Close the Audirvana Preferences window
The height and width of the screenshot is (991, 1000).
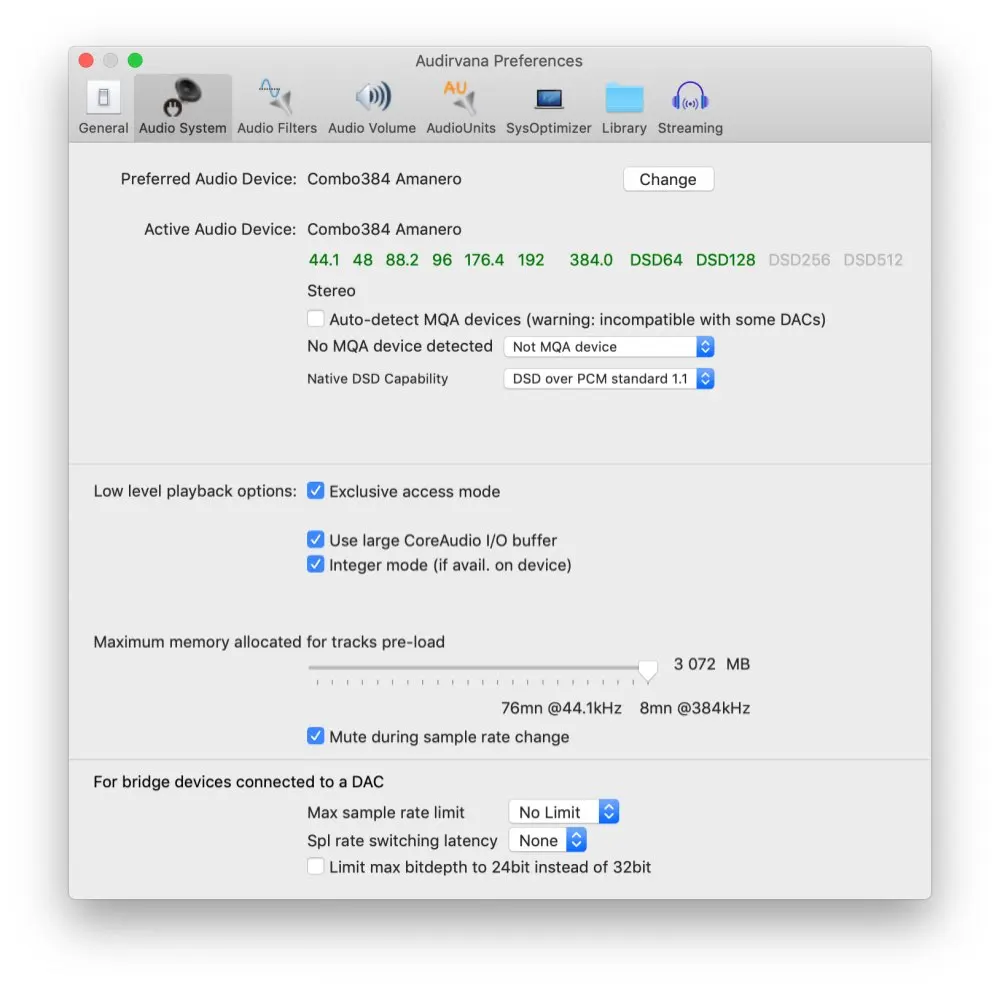(86, 61)
